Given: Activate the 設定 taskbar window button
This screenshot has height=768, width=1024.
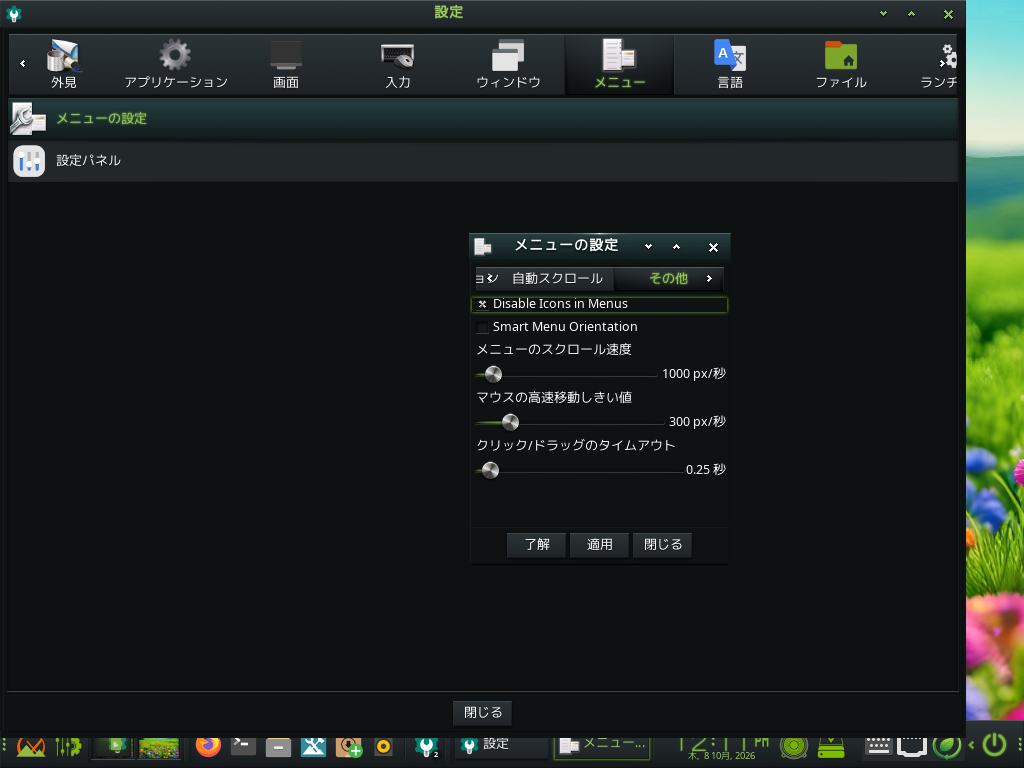Looking at the screenshot, I should [x=500, y=746].
